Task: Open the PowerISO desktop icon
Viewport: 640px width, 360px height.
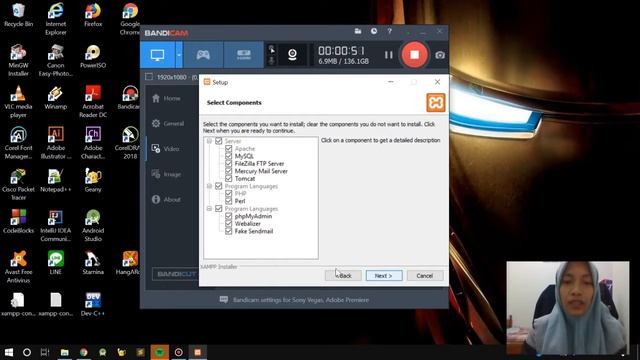Action: click(93, 56)
